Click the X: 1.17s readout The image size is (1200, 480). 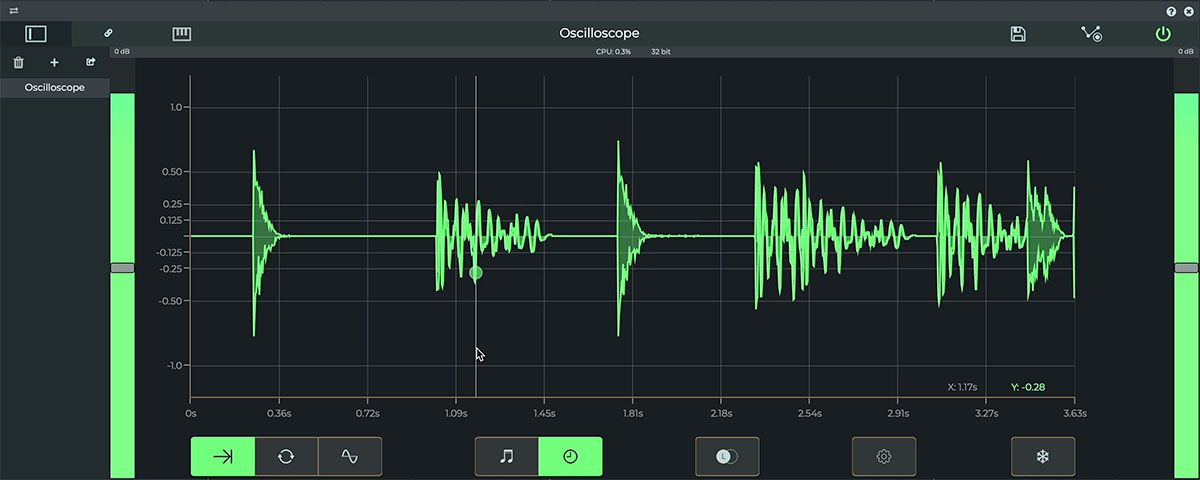962,387
